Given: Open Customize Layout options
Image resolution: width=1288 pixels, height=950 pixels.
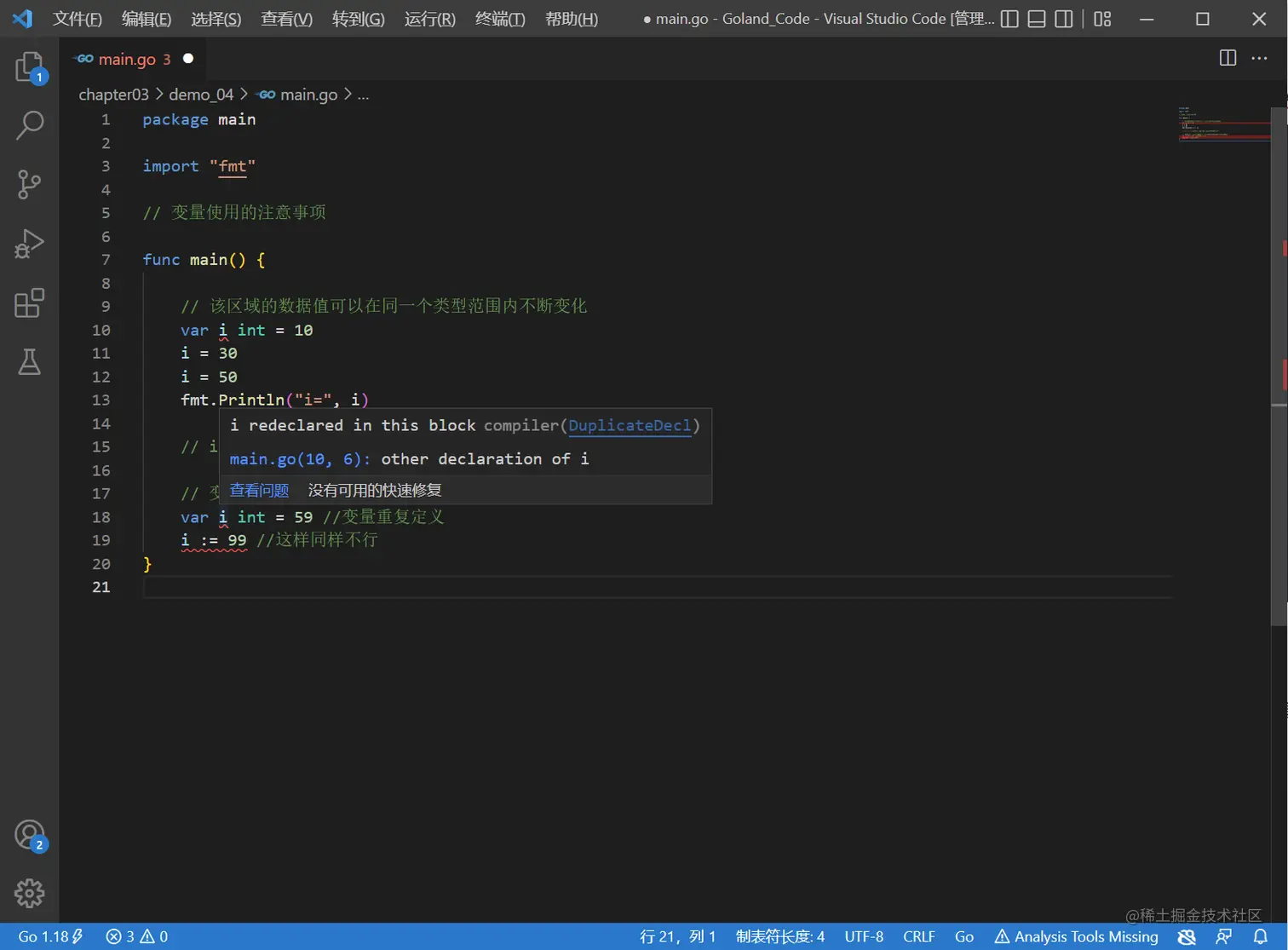Looking at the screenshot, I should pyautogui.click(x=1102, y=19).
